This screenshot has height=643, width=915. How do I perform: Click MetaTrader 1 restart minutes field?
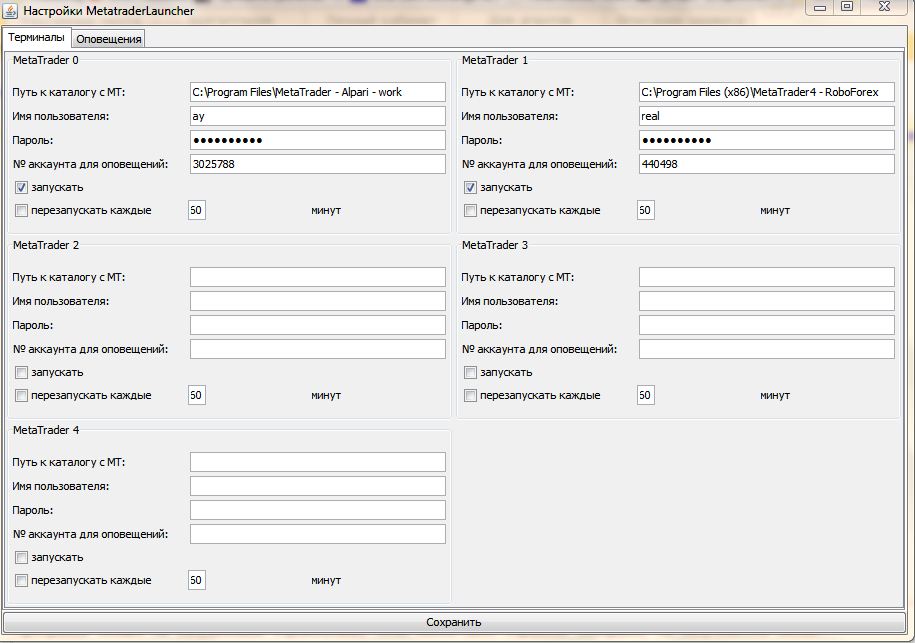[x=645, y=210]
